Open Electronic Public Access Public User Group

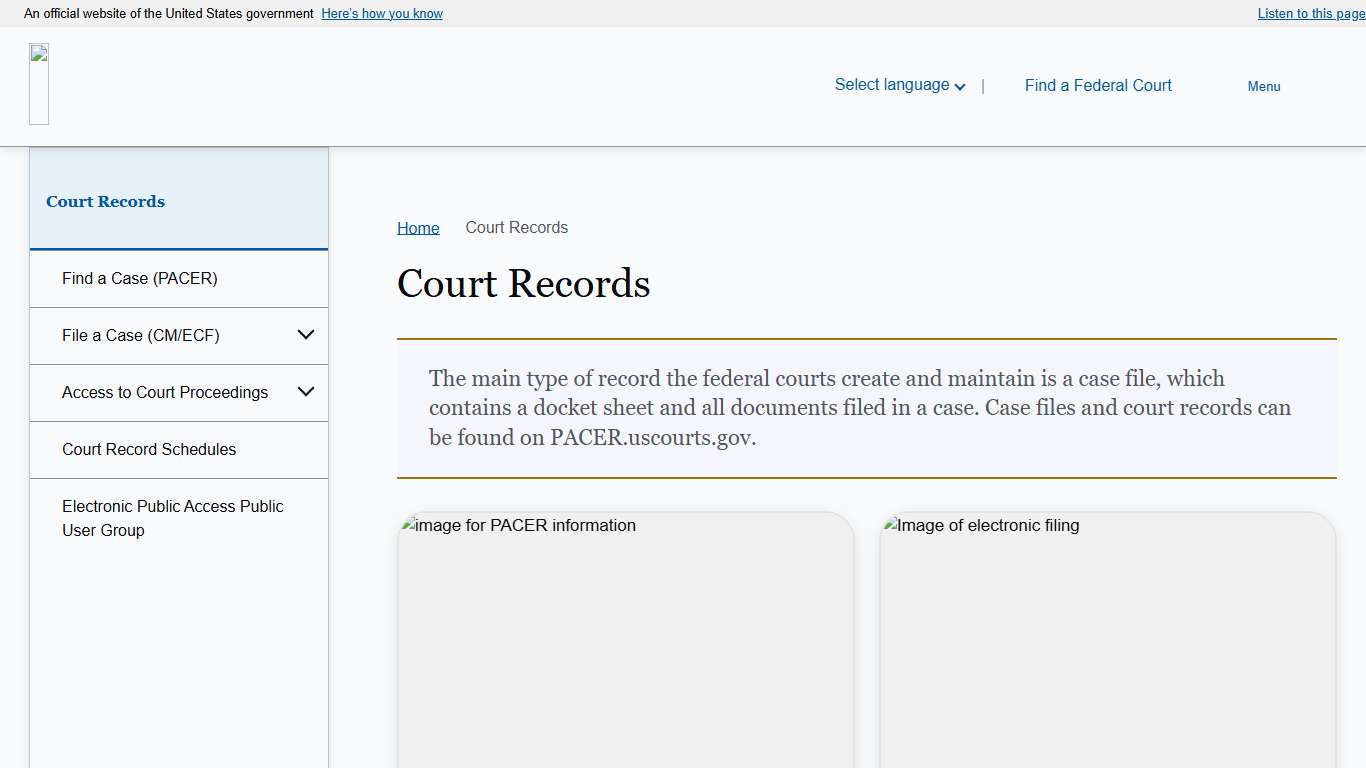pyautogui.click(x=172, y=518)
